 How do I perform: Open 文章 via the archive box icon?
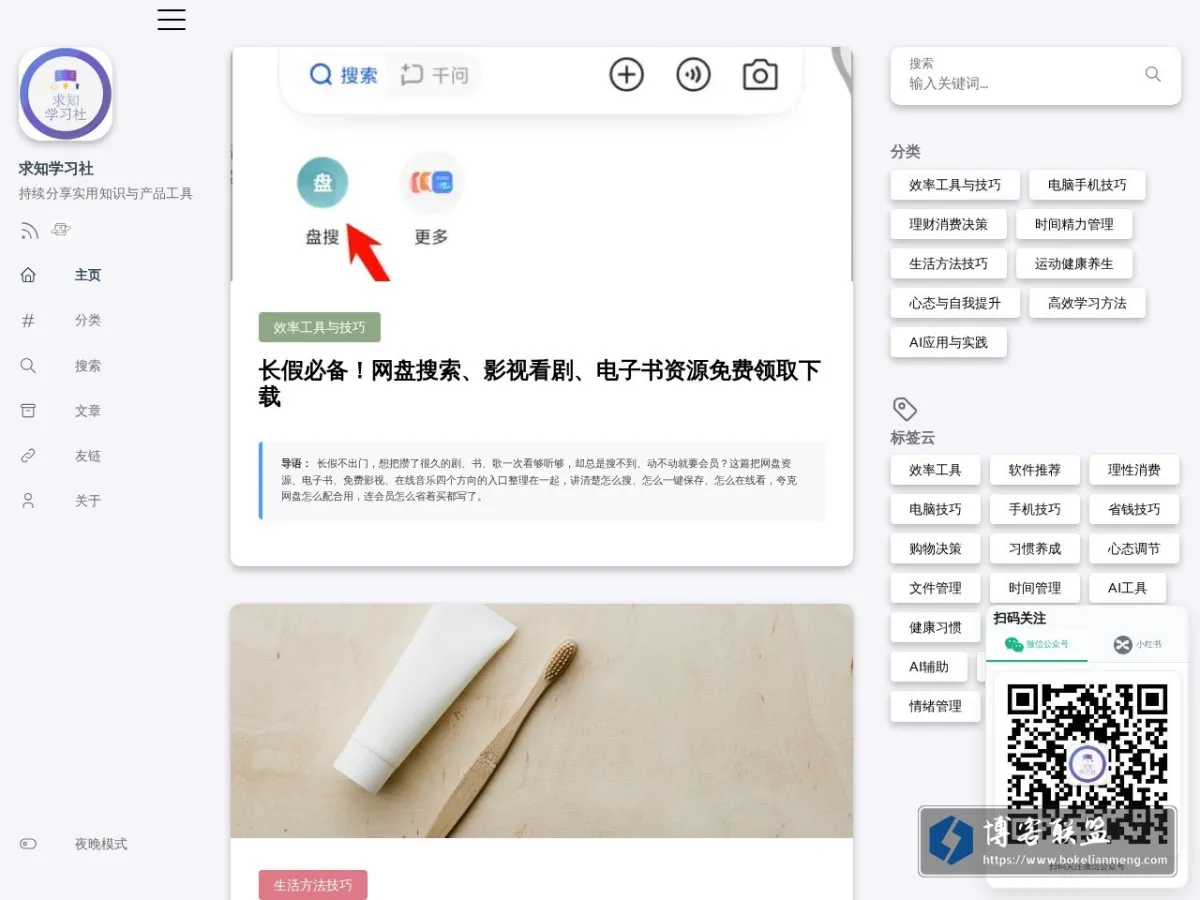pyautogui.click(x=28, y=411)
